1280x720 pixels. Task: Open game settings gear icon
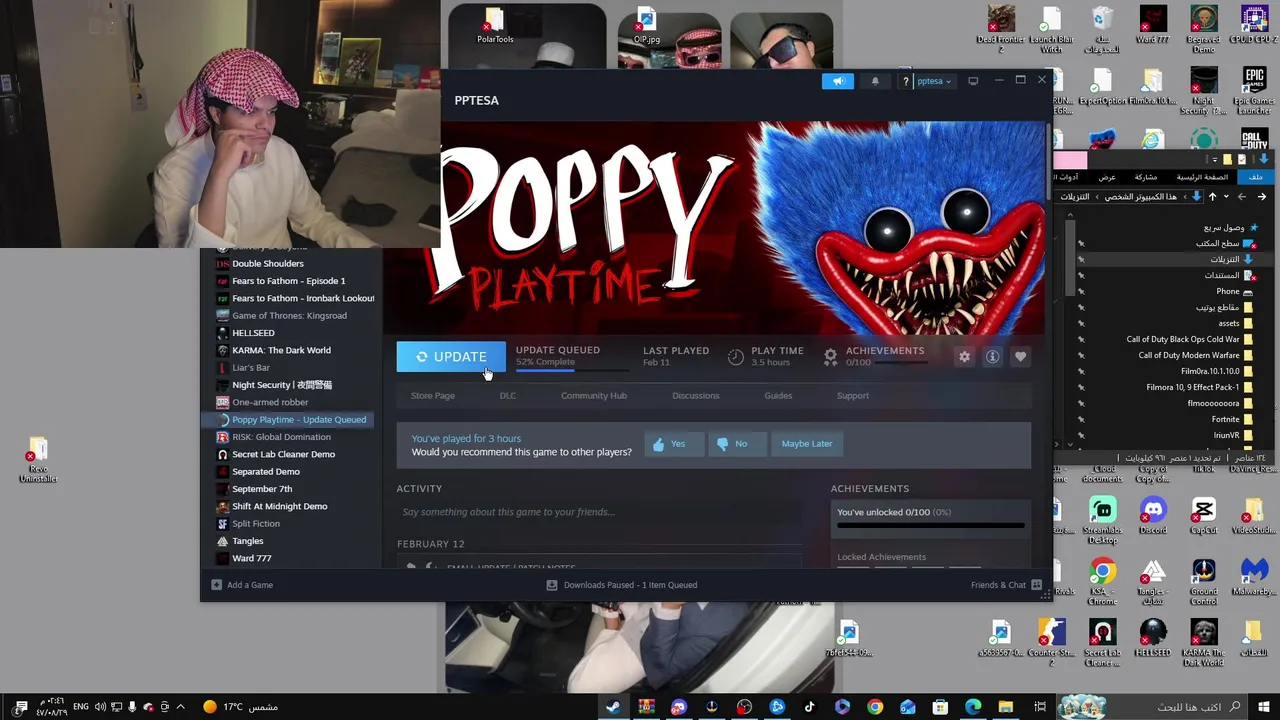point(964,357)
